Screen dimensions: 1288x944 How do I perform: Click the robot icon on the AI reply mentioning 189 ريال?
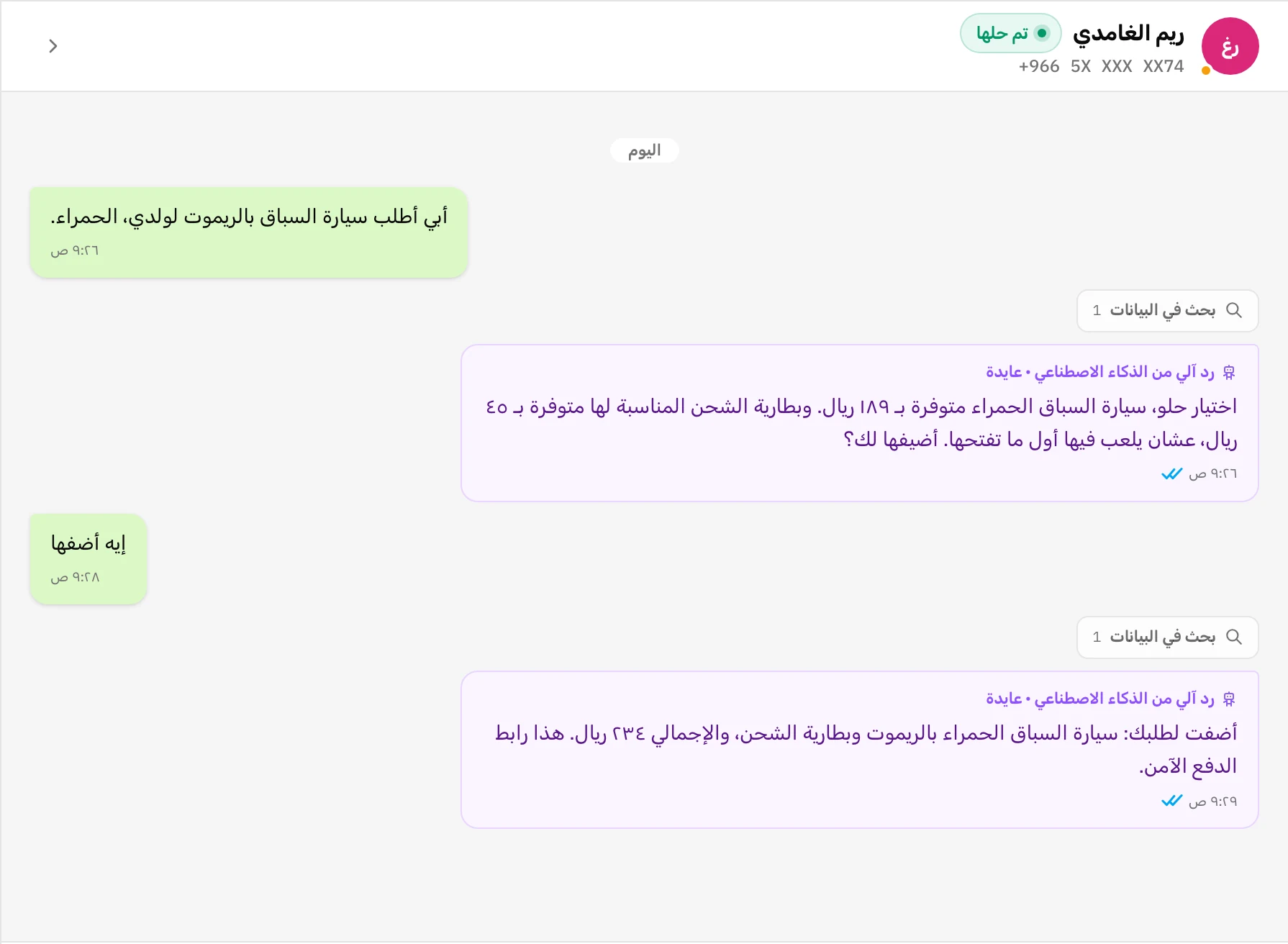(1229, 372)
